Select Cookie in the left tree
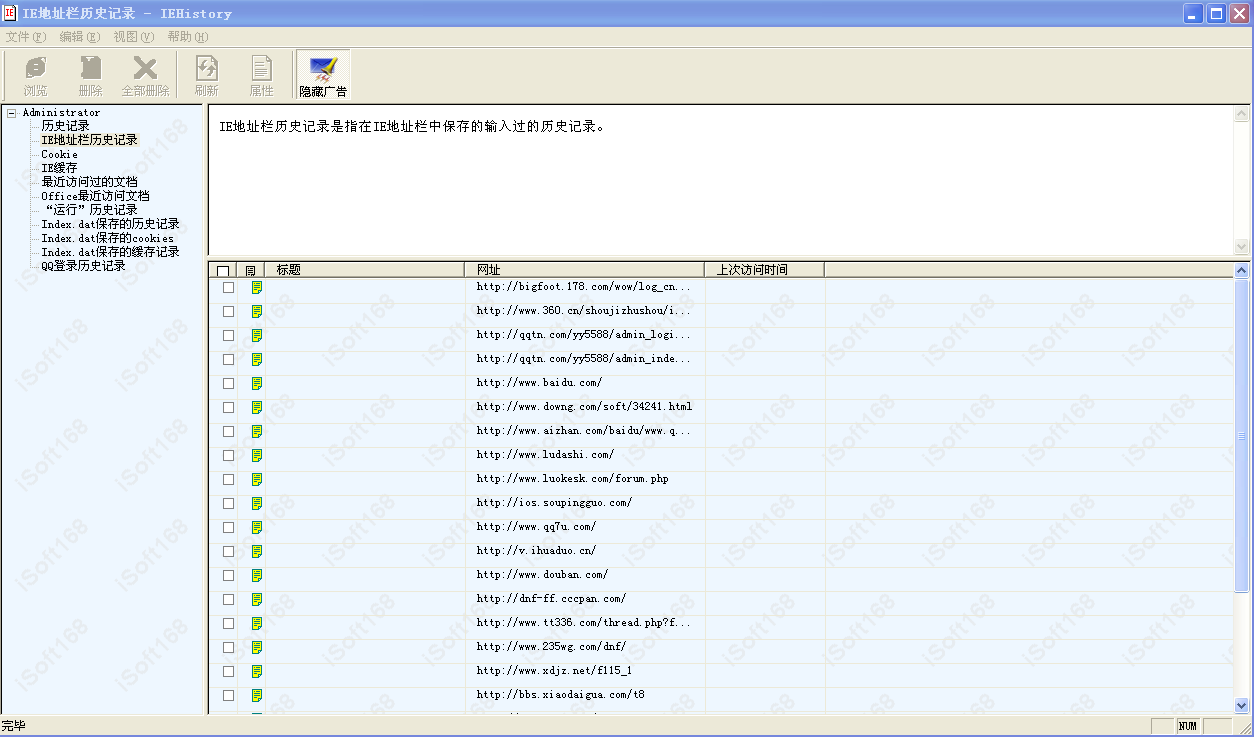The height and width of the screenshot is (737, 1254). pyautogui.click(x=59, y=155)
